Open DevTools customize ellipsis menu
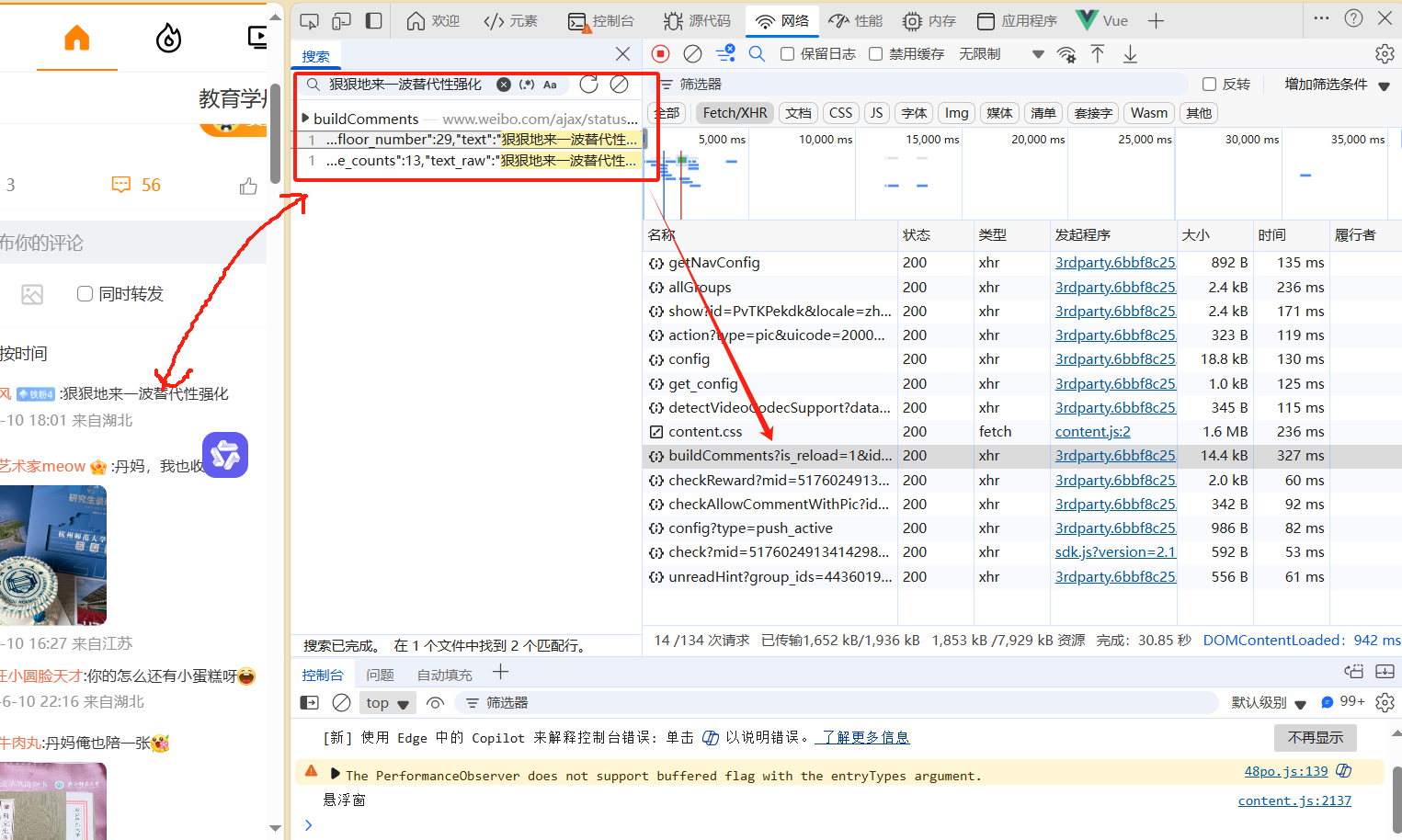 tap(1321, 18)
